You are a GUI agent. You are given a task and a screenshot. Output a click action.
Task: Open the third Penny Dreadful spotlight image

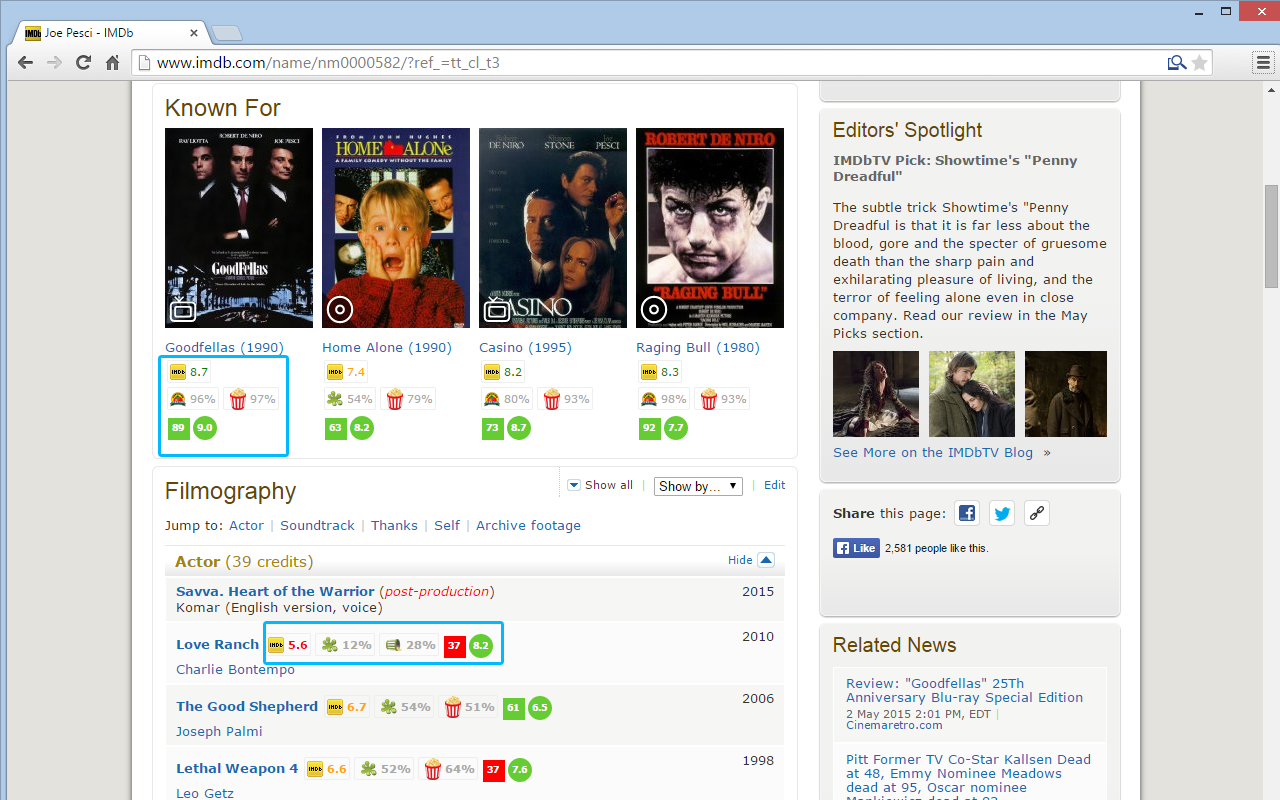(1066, 394)
